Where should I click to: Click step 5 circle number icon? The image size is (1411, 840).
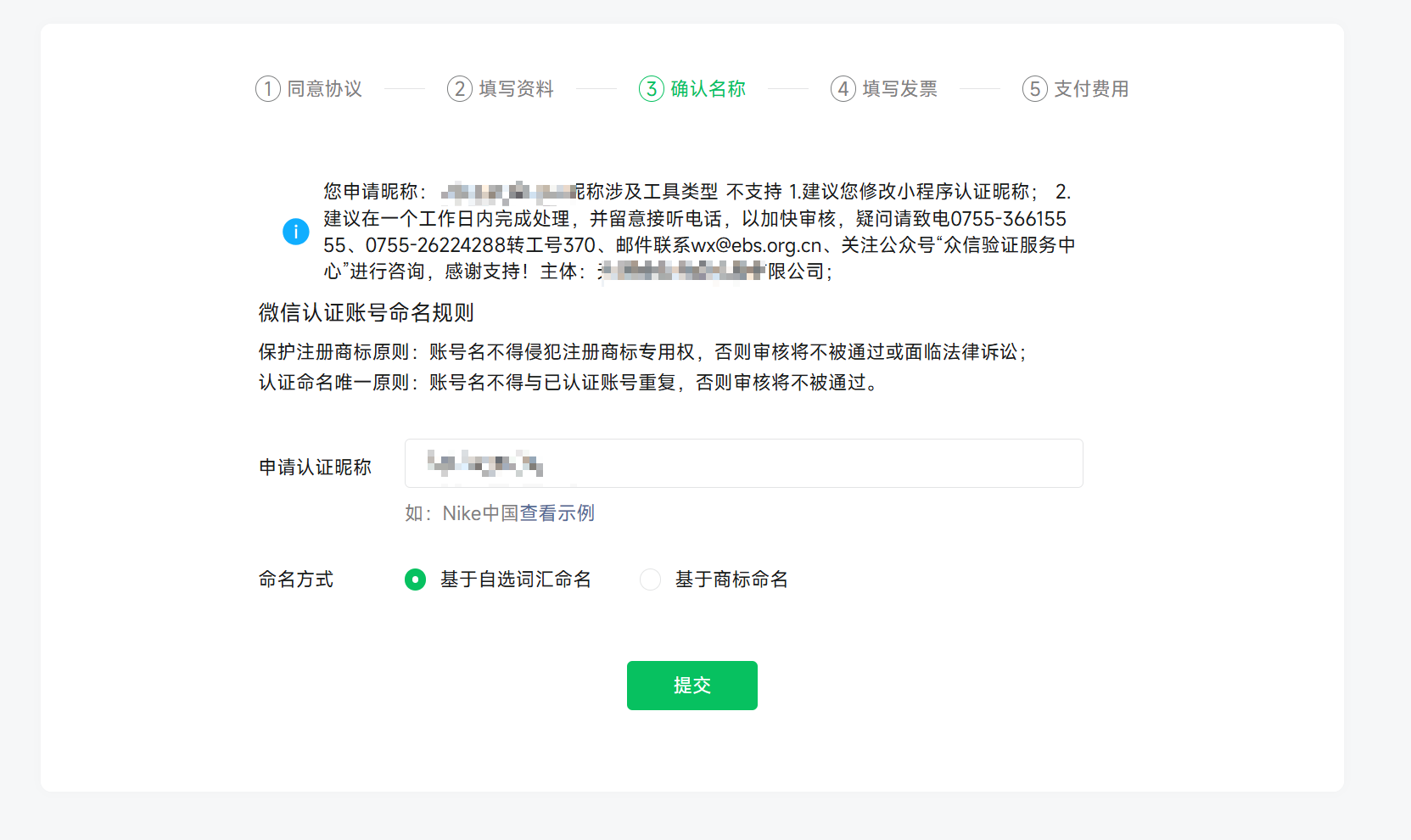coord(1035,88)
